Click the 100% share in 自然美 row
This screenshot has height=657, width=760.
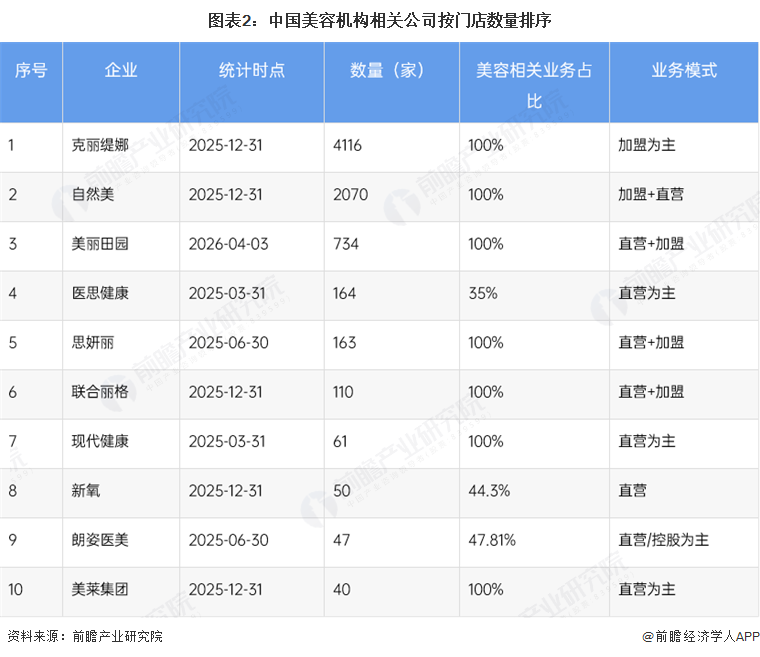click(486, 194)
